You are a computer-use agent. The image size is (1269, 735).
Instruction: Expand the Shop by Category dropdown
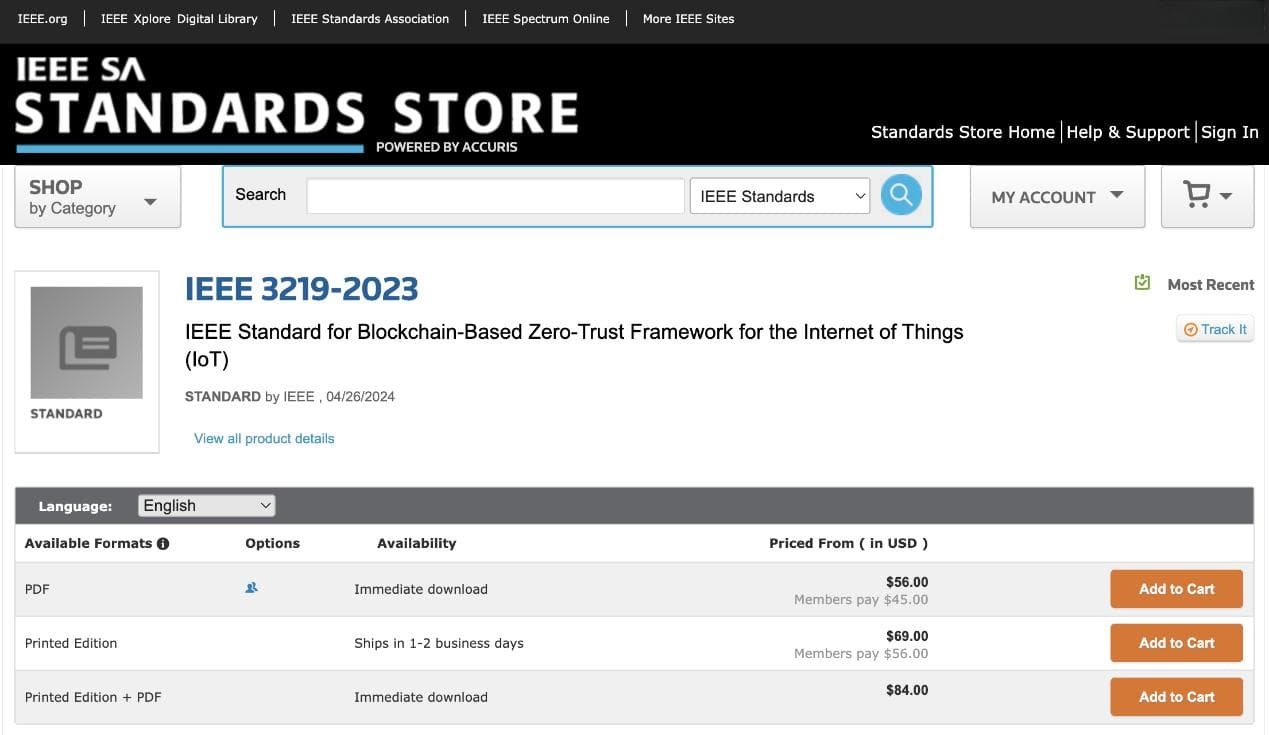[x=98, y=197]
